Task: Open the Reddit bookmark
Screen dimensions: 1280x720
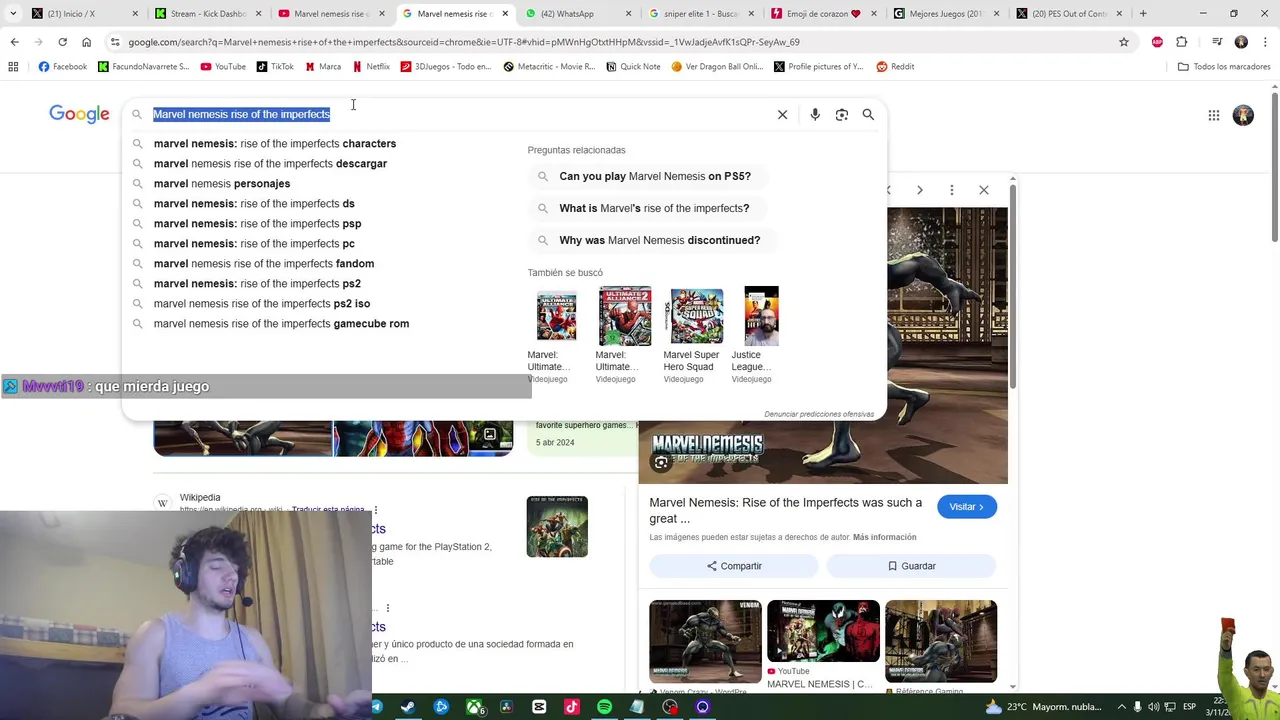Action: [x=895, y=67]
